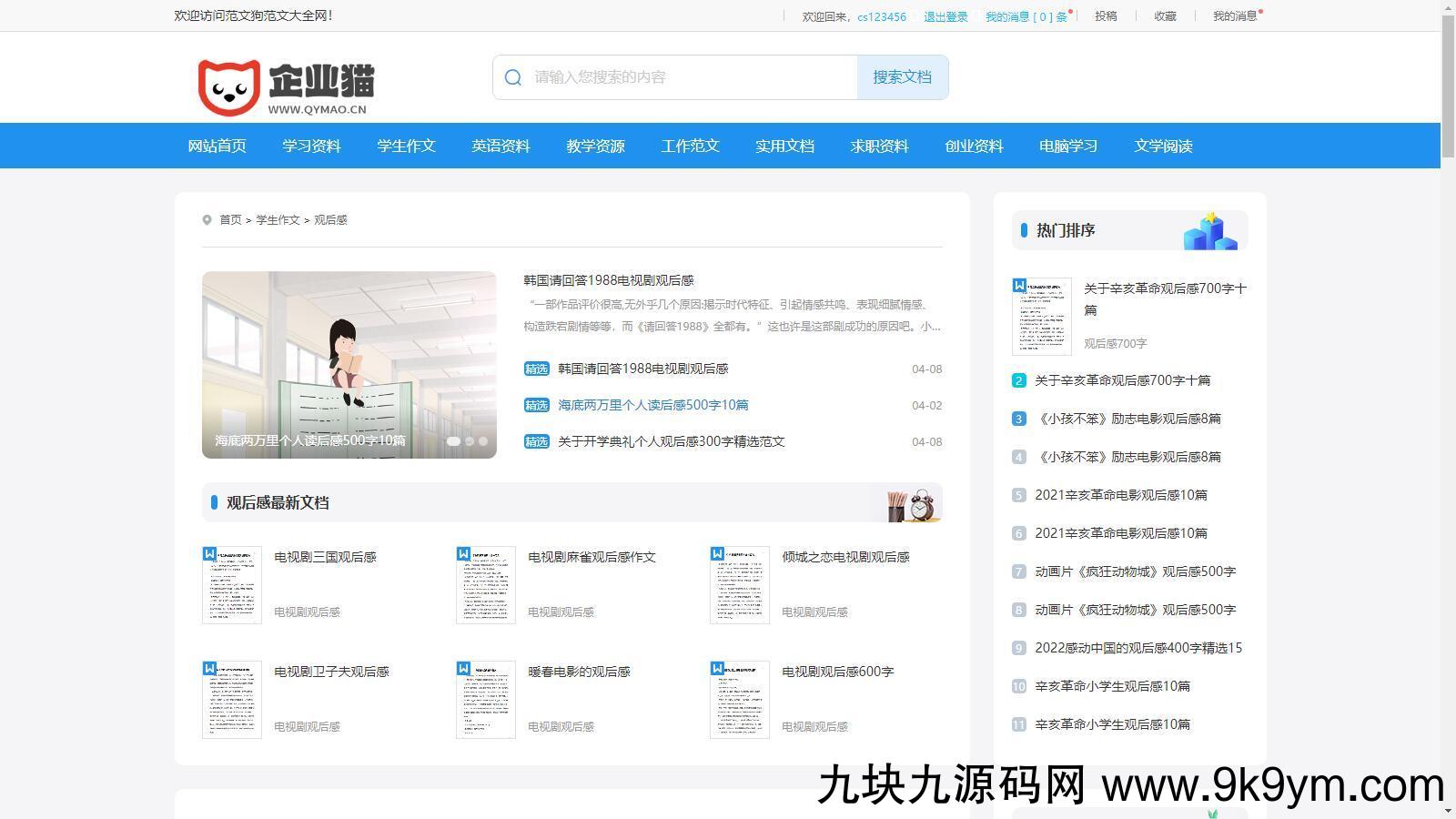Open the 学习资料 navigation menu
This screenshot has height=819, width=1456.
point(311,147)
